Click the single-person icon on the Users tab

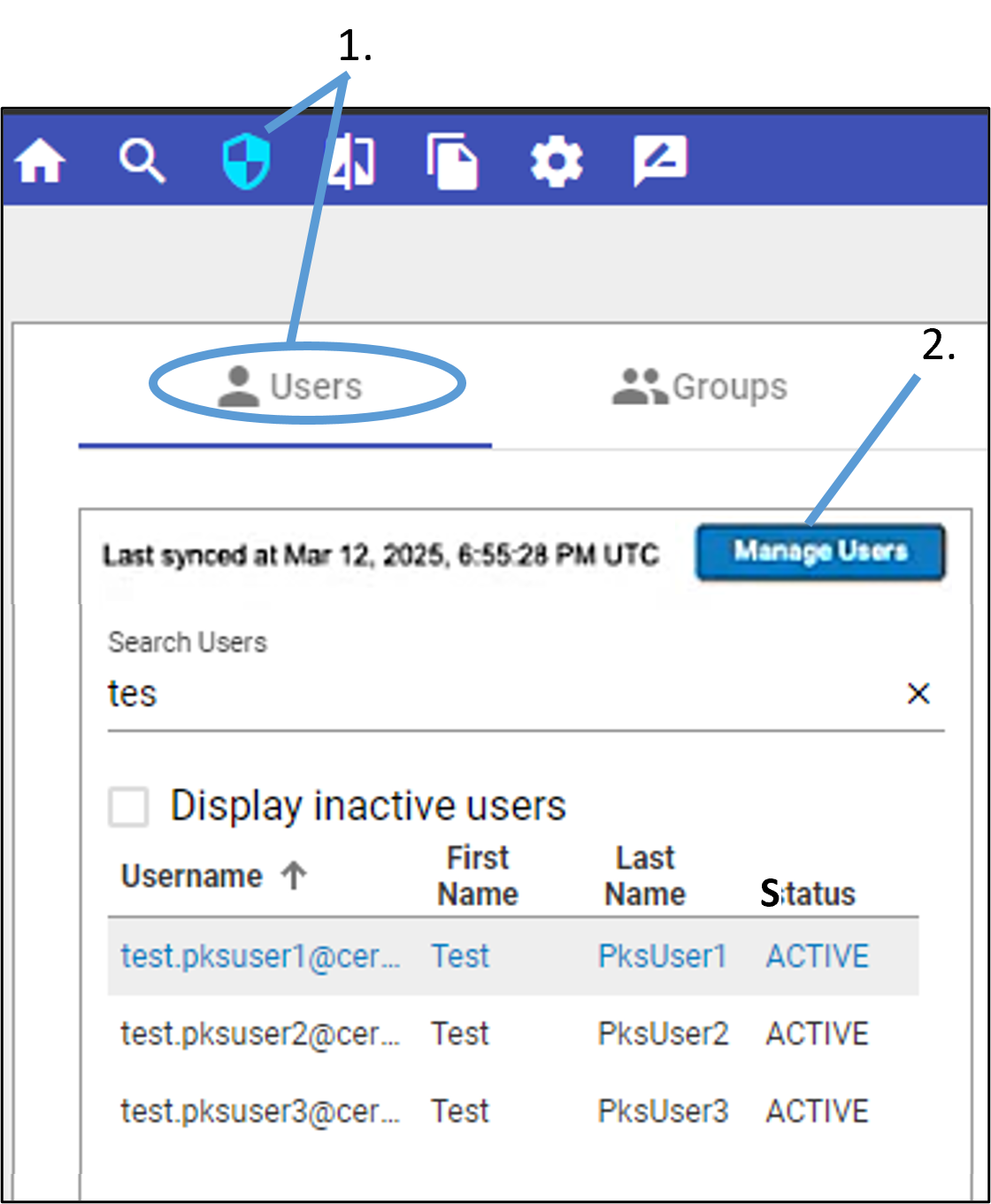tap(237, 384)
